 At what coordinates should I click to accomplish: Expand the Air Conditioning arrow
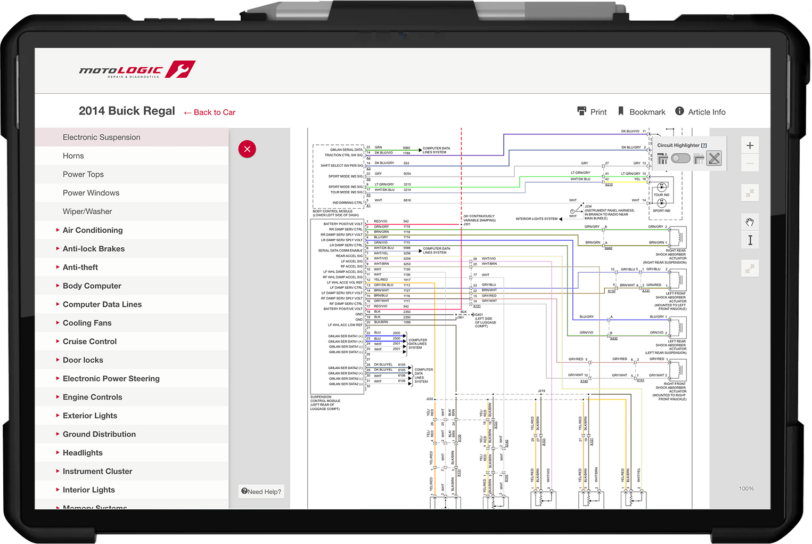[57, 230]
